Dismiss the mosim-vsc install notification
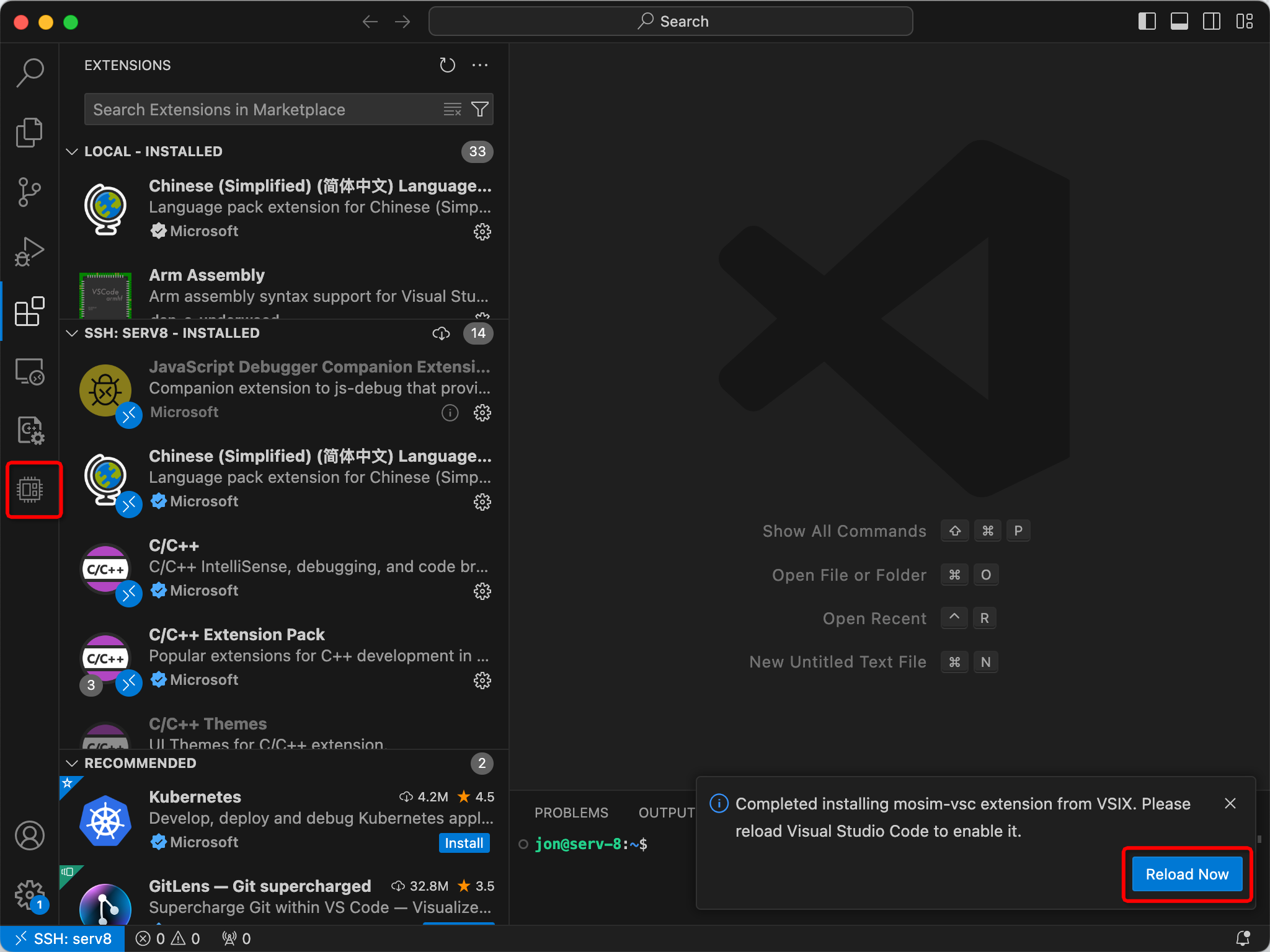This screenshot has width=1270, height=952. 1230,804
